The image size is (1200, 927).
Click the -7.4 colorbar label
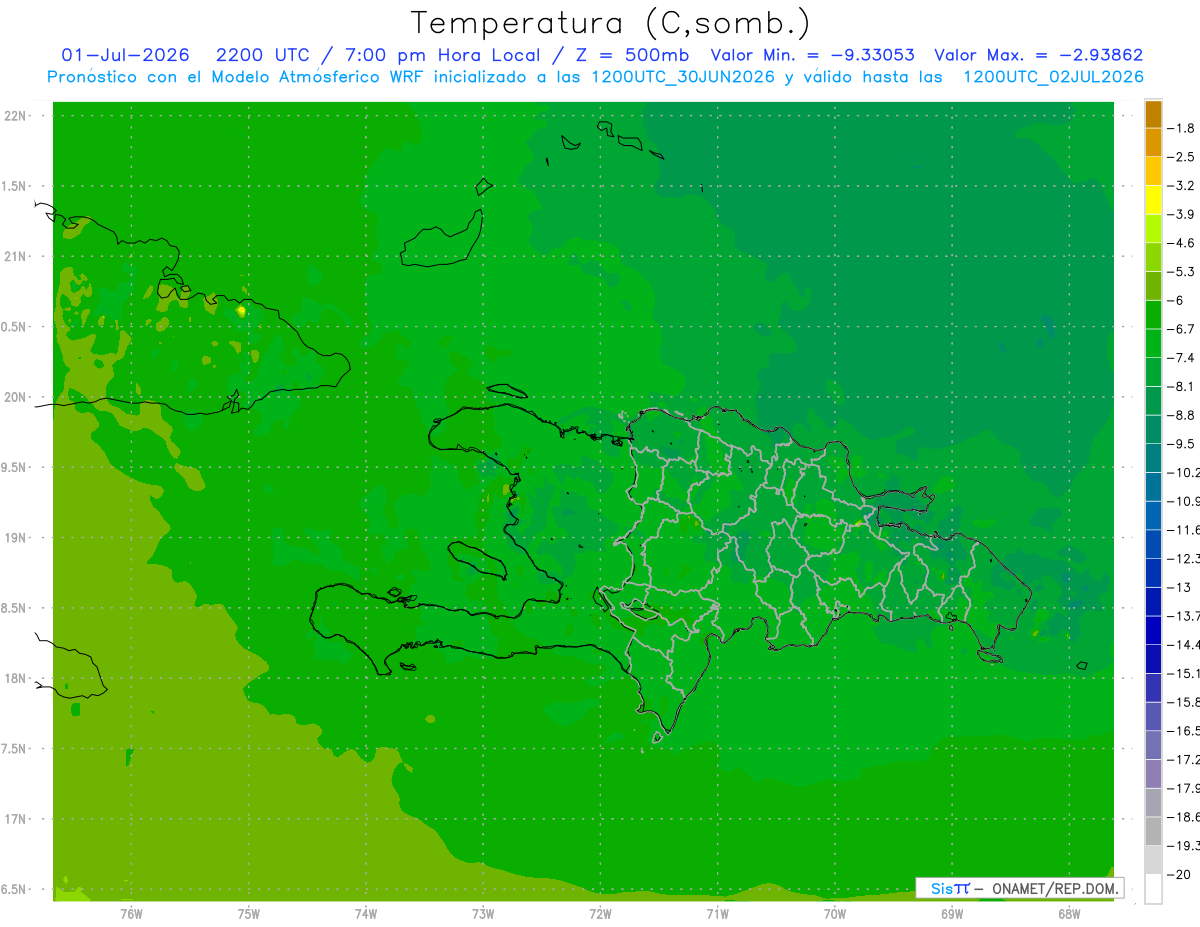1181,358
